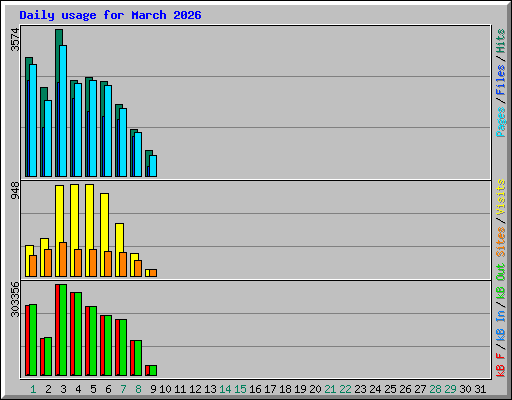Click day 3 on the x-axis
The image size is (512, 400).
click(63, 389)
